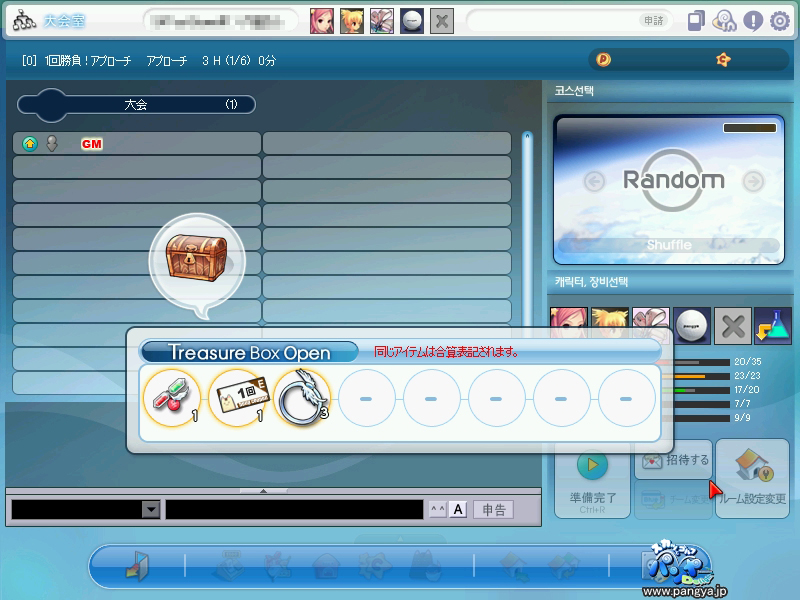Click the 3 H (1/6) hole info text
The height and width of the screenshot is (600, 800).
tap(226, 61)
